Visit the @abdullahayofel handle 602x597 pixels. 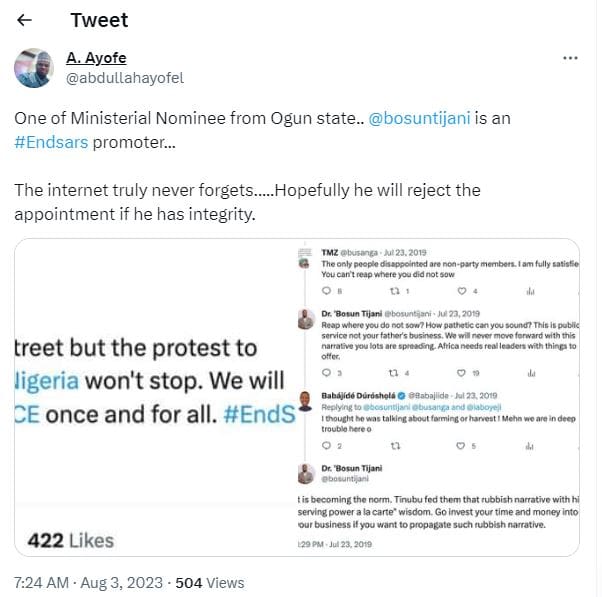click(125, 78)
